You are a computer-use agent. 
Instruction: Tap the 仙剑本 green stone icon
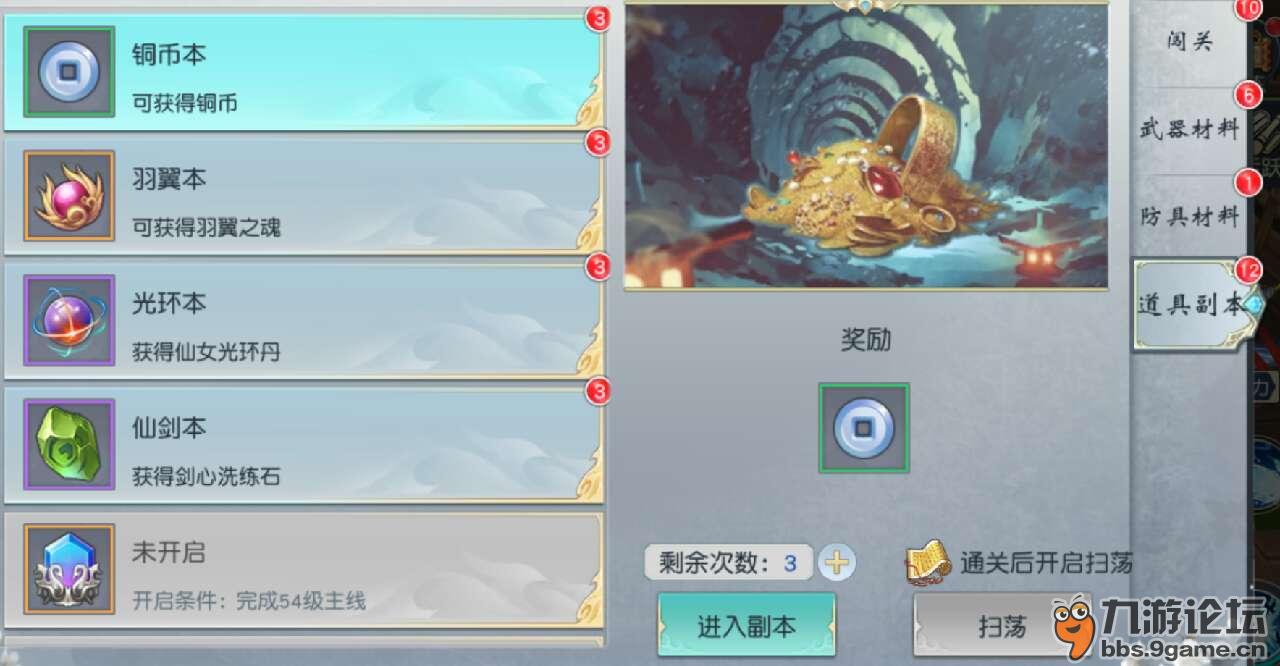click(69, 444)
